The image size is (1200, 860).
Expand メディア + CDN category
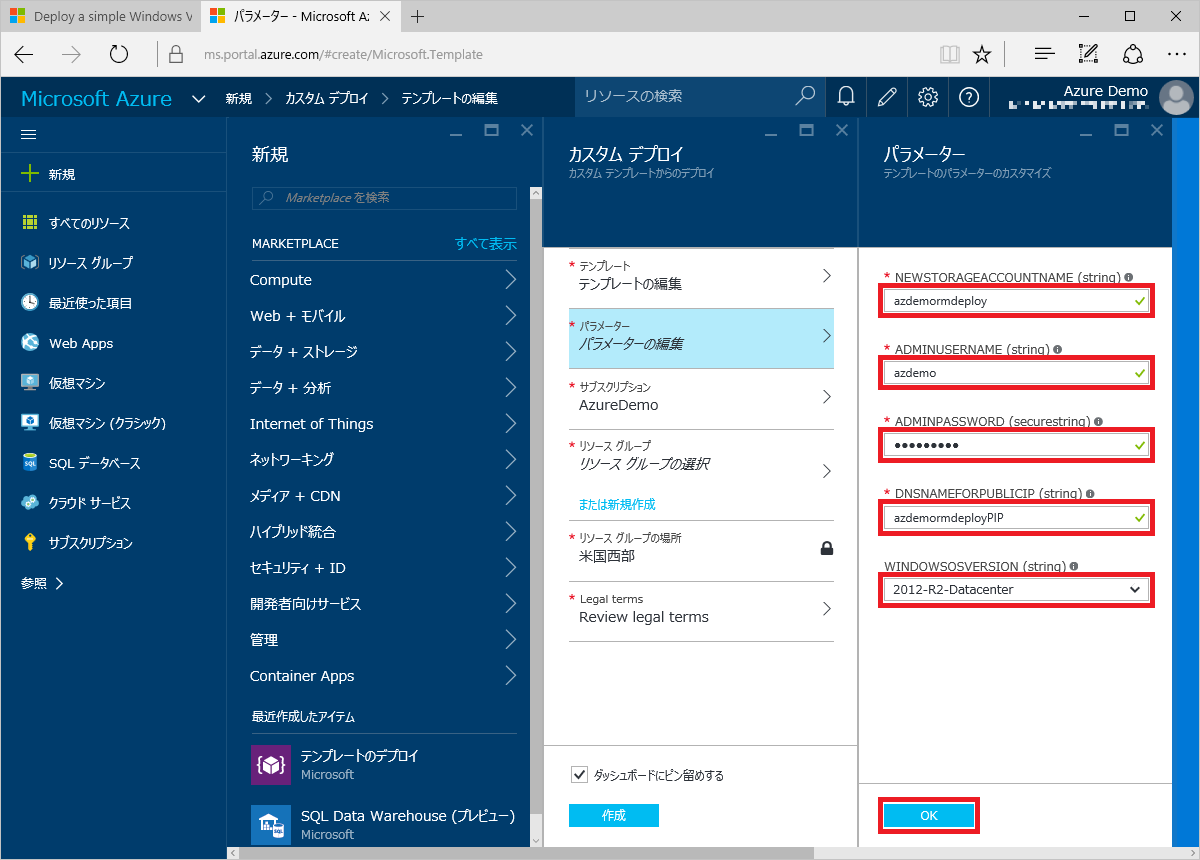383,496
